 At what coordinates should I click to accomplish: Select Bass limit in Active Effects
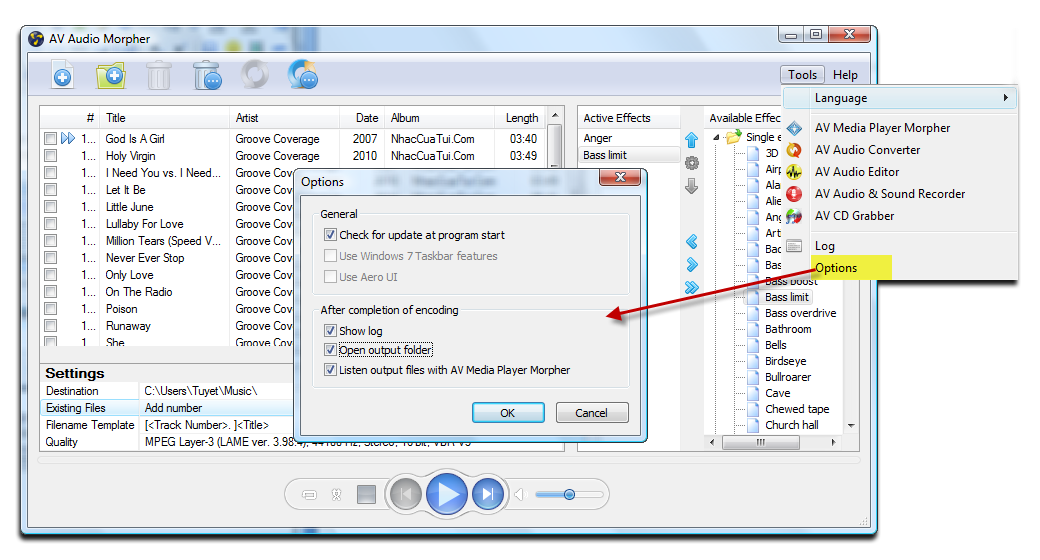[x=605, y=155]
